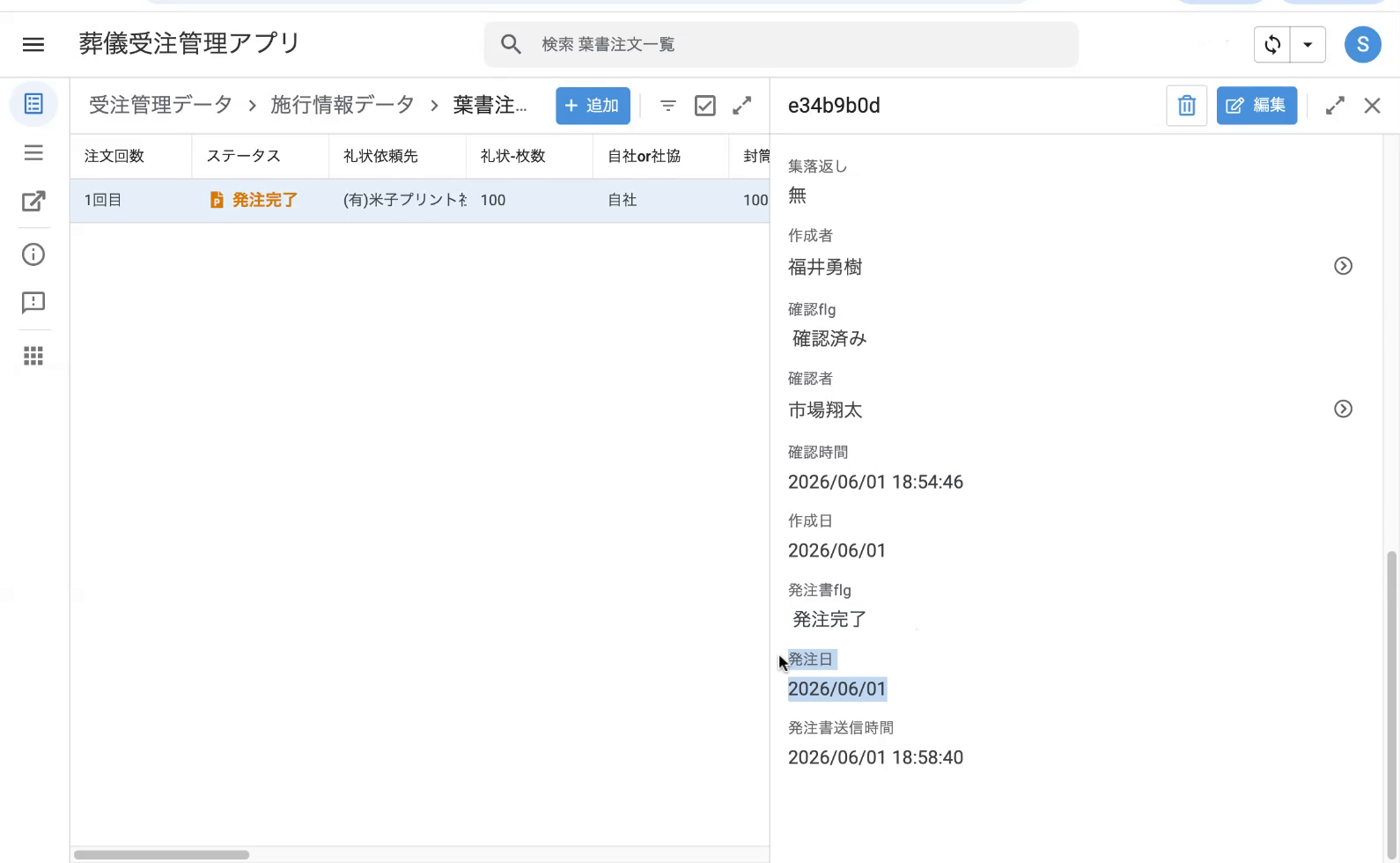Viewport: 1400px width, 863px height.
Task: Open the dropdown arrow next to sync
Action: click(1308, 44)
